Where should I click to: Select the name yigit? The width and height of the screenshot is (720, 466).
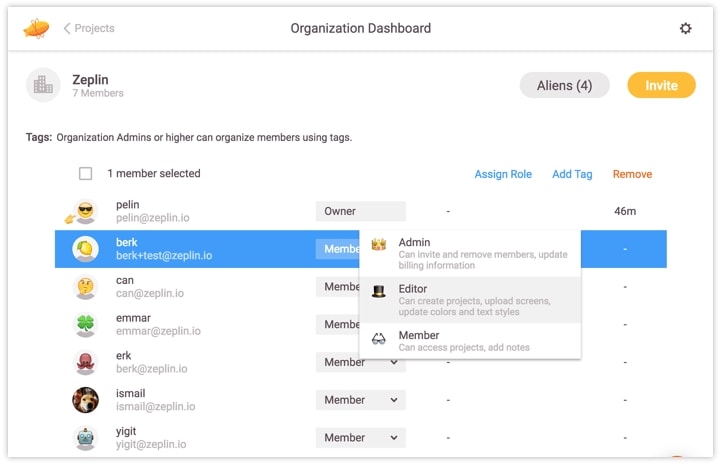[126, 432]
